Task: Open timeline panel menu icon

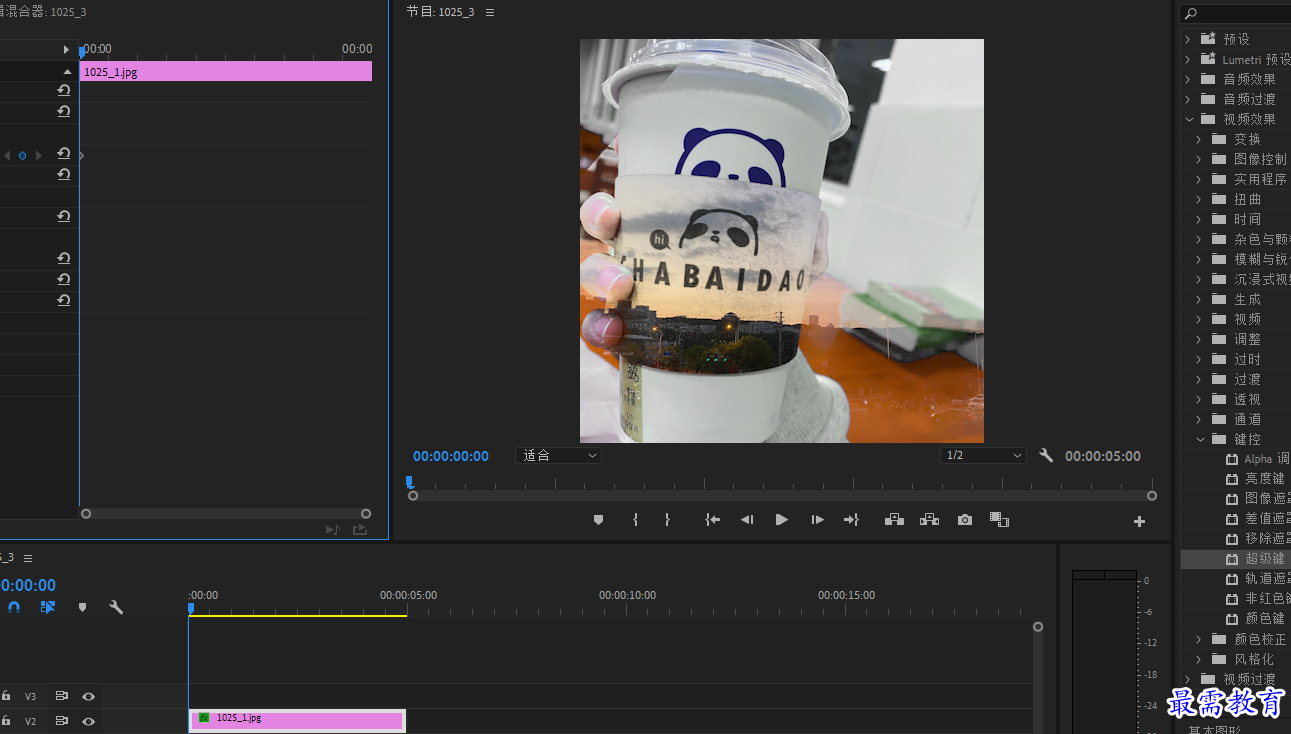Action: 28,558
